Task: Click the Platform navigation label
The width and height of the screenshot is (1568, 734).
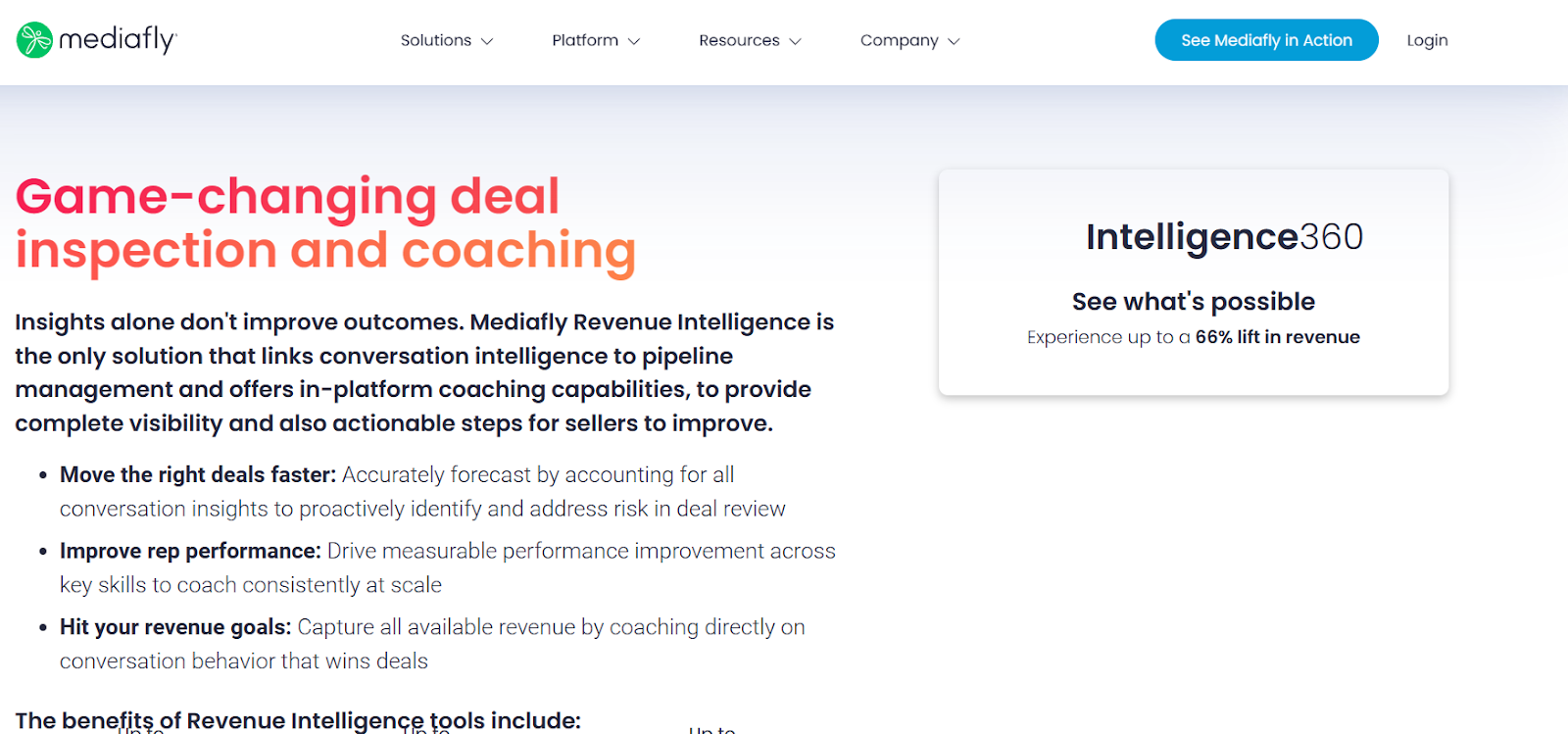Action: pos(584,40)
